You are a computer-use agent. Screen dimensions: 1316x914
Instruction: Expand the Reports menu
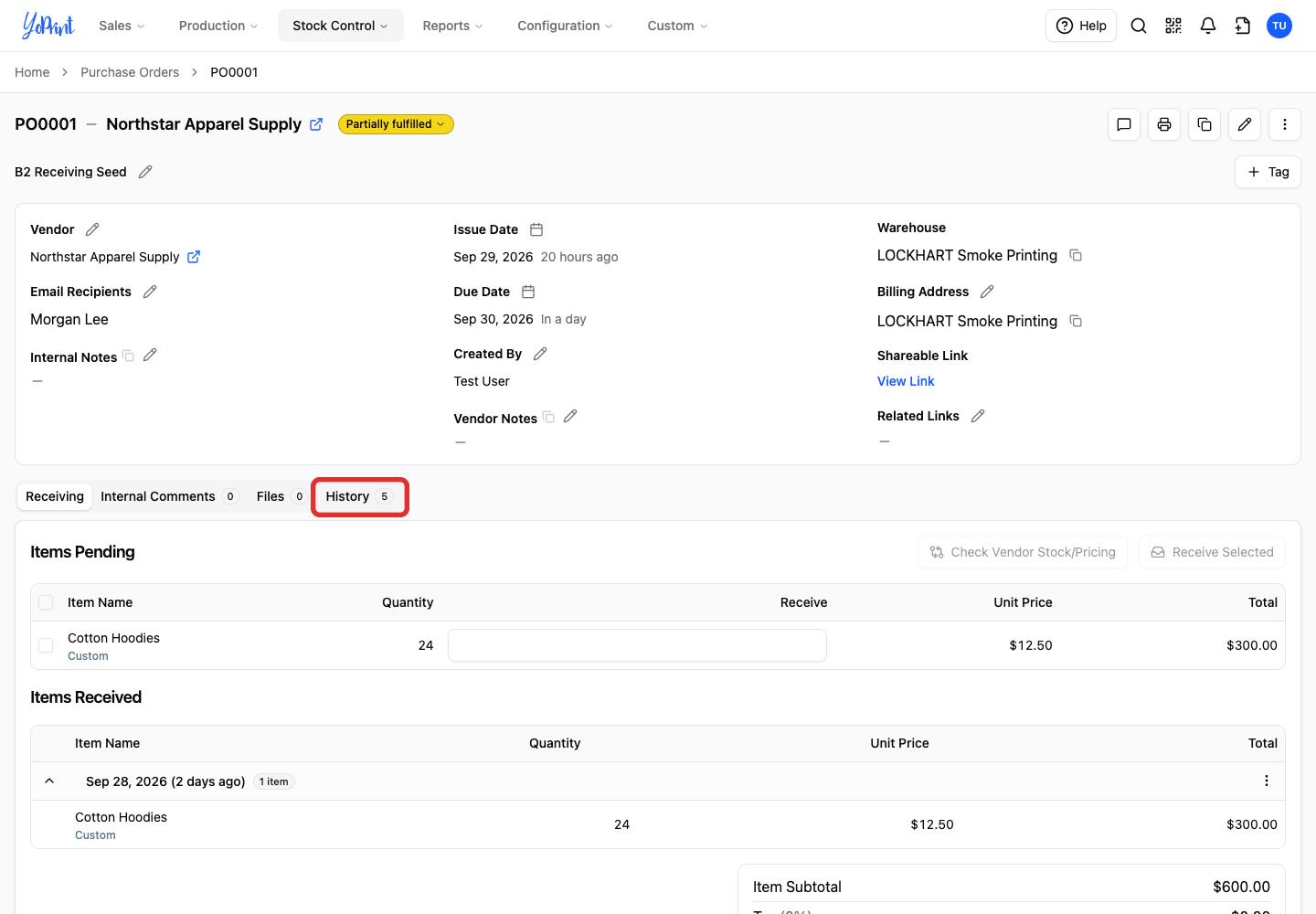[452, 26]
